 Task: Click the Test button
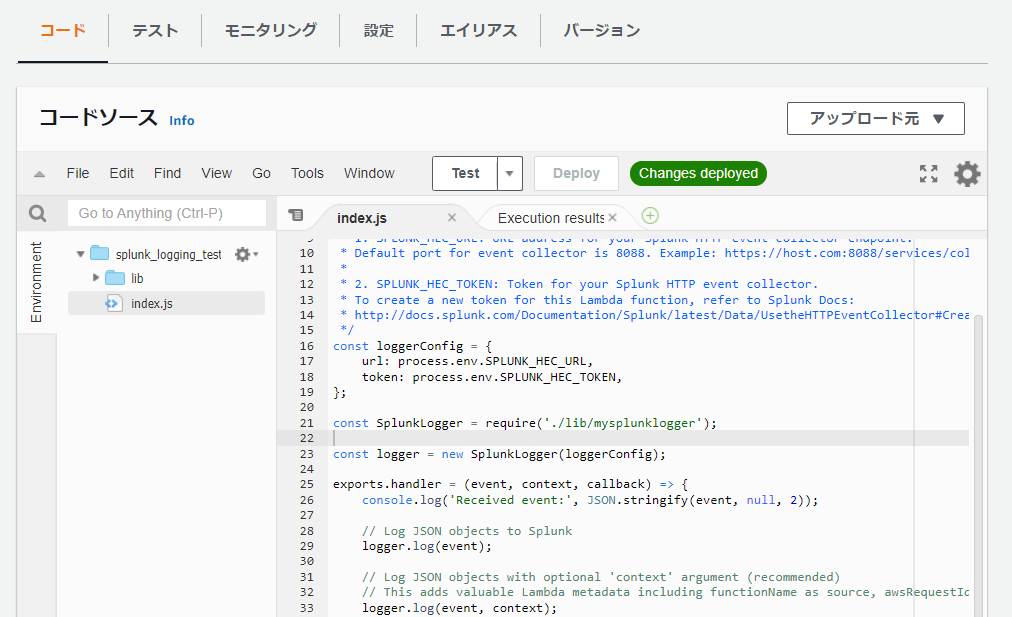pos(465,174)
